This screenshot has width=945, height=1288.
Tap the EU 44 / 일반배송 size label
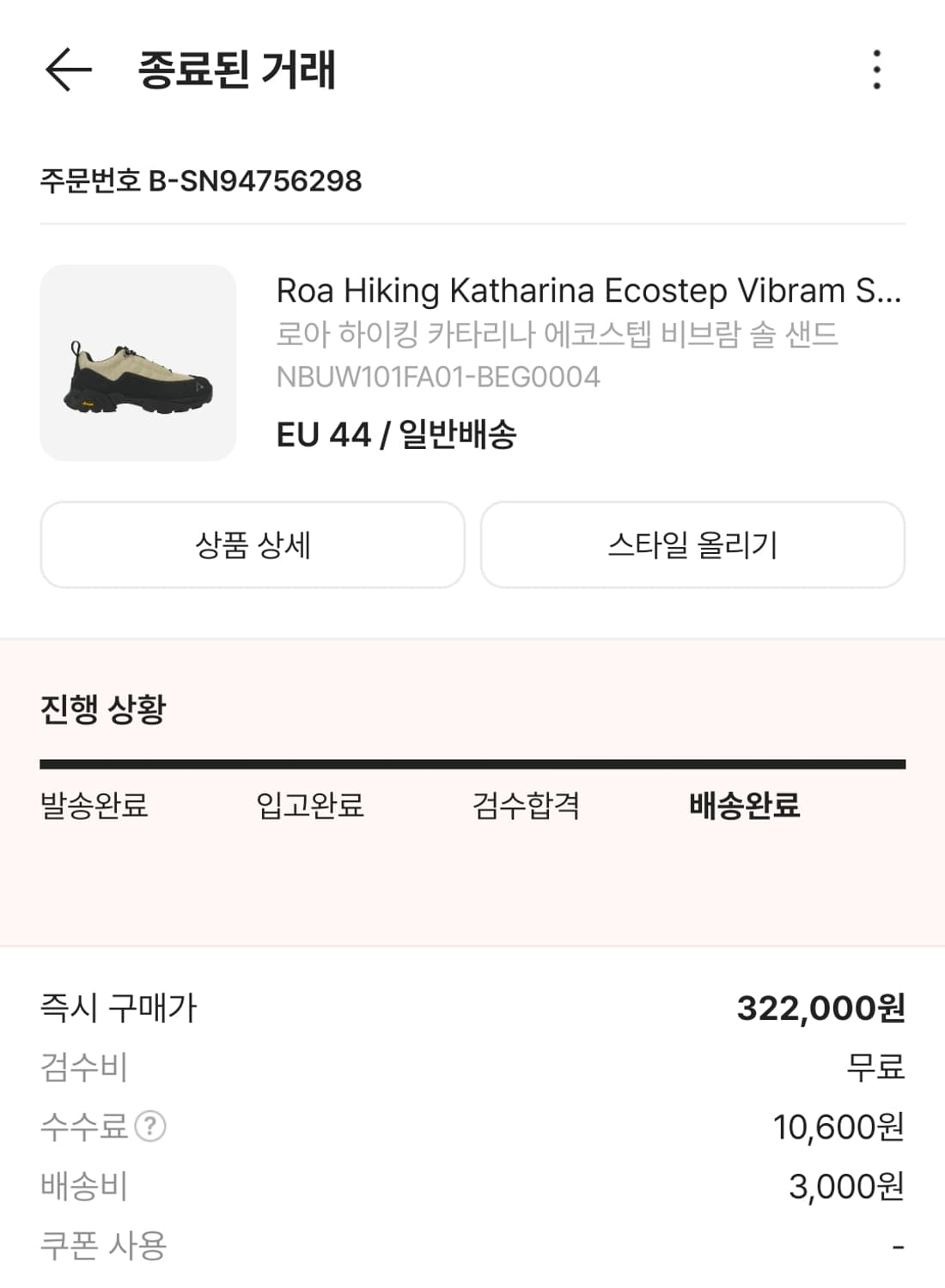click(396, 434)
